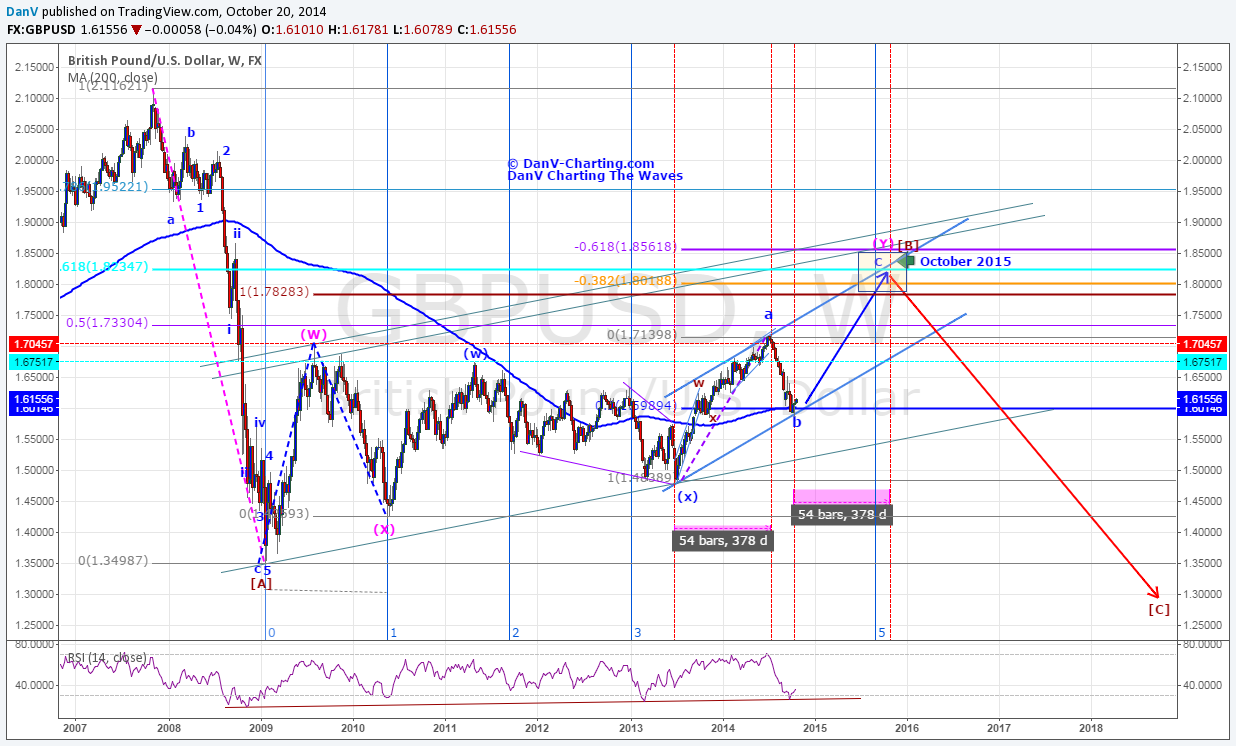The image size is (1236, 746).
Task: Click the 2012 year label on the time axis
Action: pos(538,730)
